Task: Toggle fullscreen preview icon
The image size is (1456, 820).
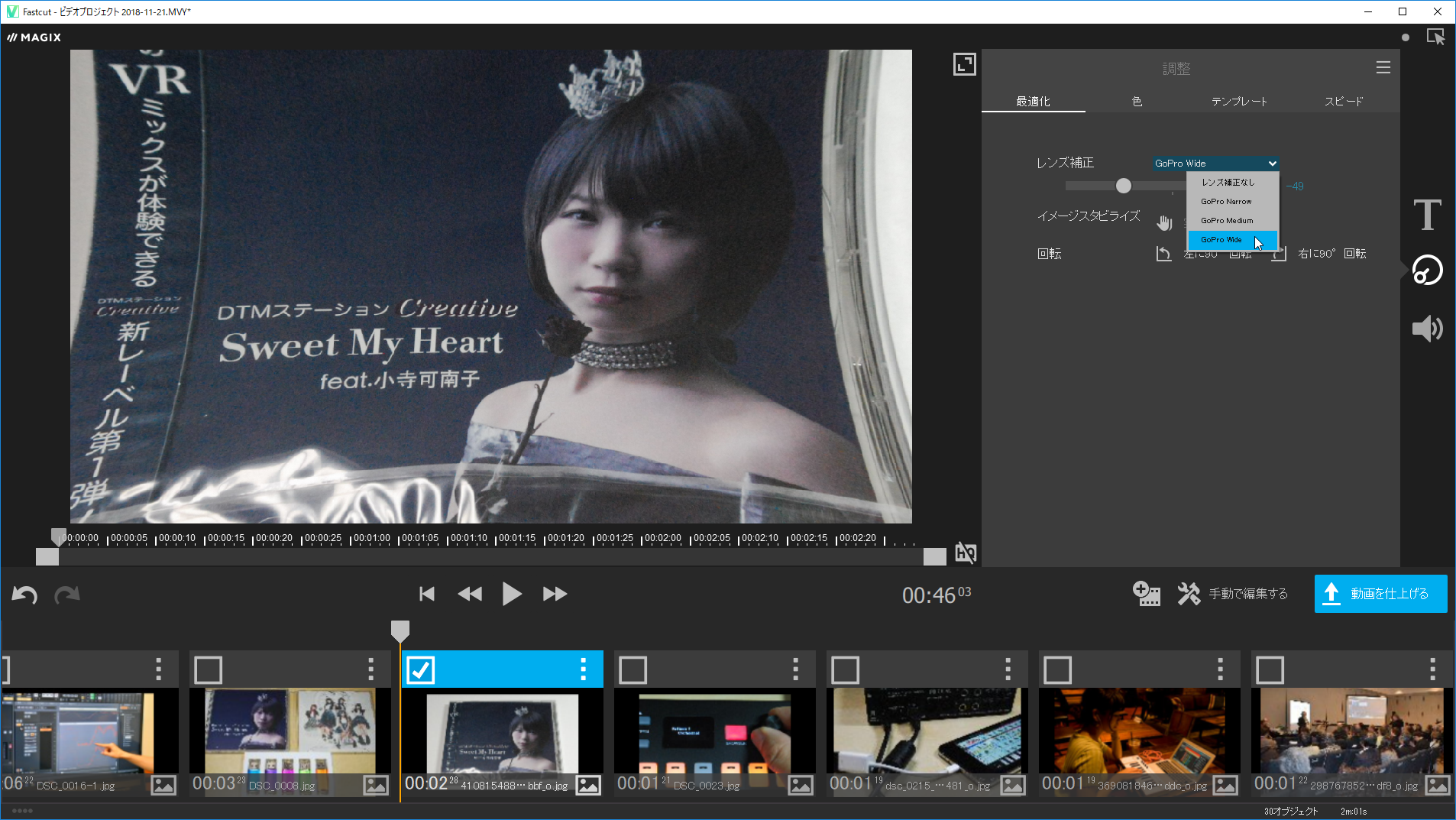Action: pos(964,64)
